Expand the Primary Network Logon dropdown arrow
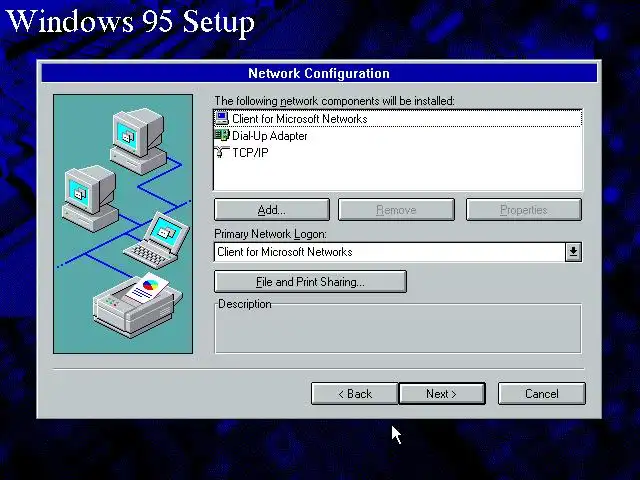 click(x=573, y=252)
